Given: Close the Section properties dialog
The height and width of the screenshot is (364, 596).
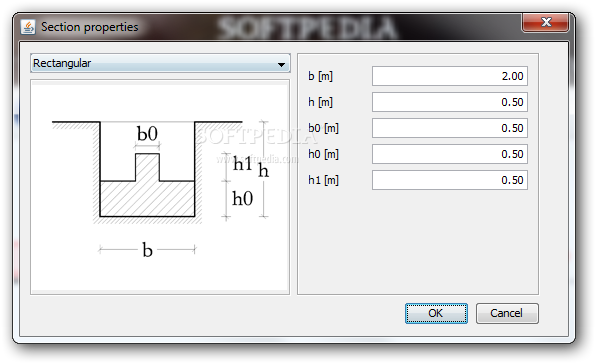Looking at the screenshot, I should pos(545,22).
